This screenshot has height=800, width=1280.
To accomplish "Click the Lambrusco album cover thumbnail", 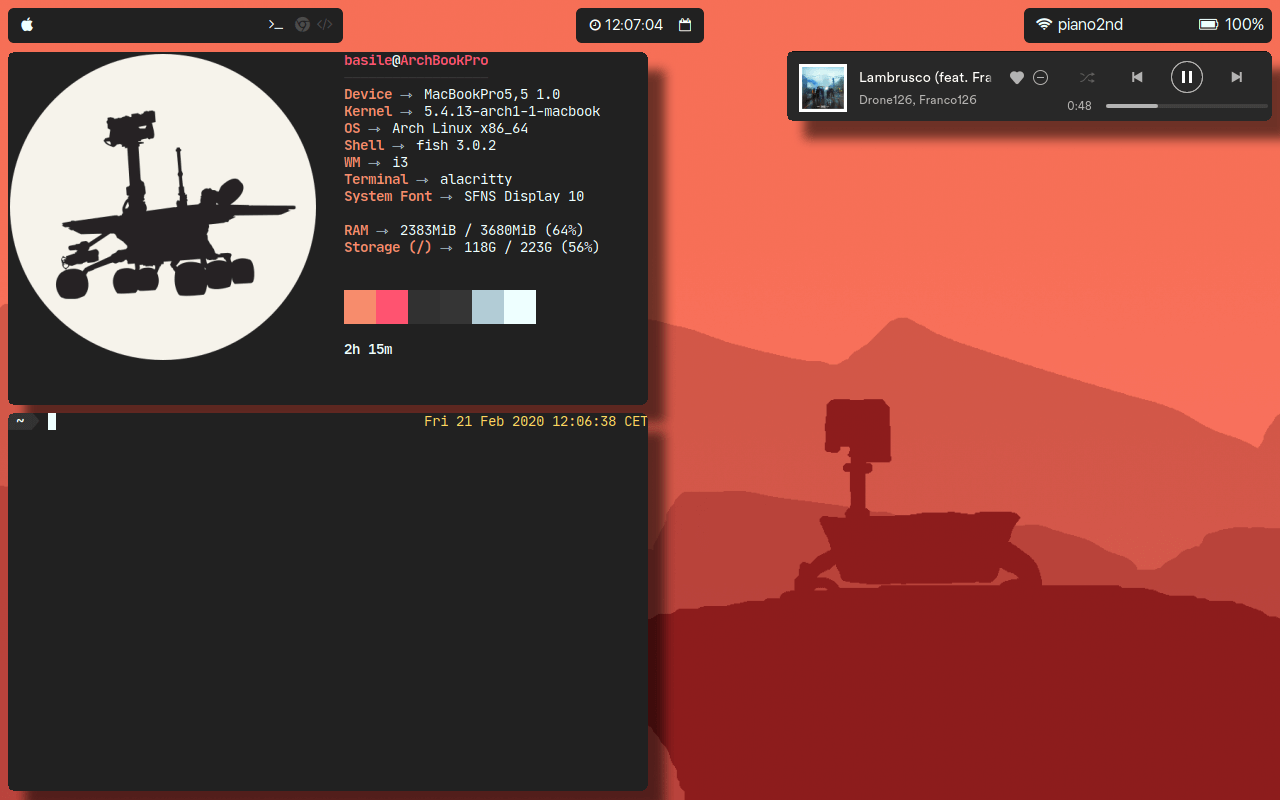I will pos(823,88).
